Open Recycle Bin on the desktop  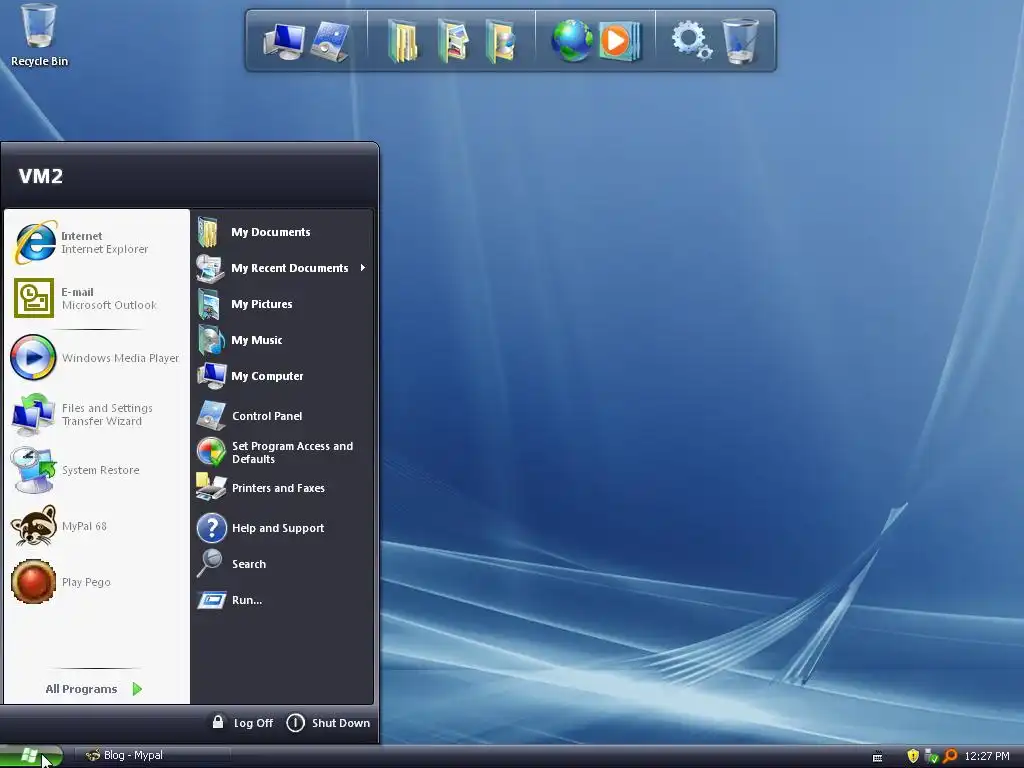[39, 35]
